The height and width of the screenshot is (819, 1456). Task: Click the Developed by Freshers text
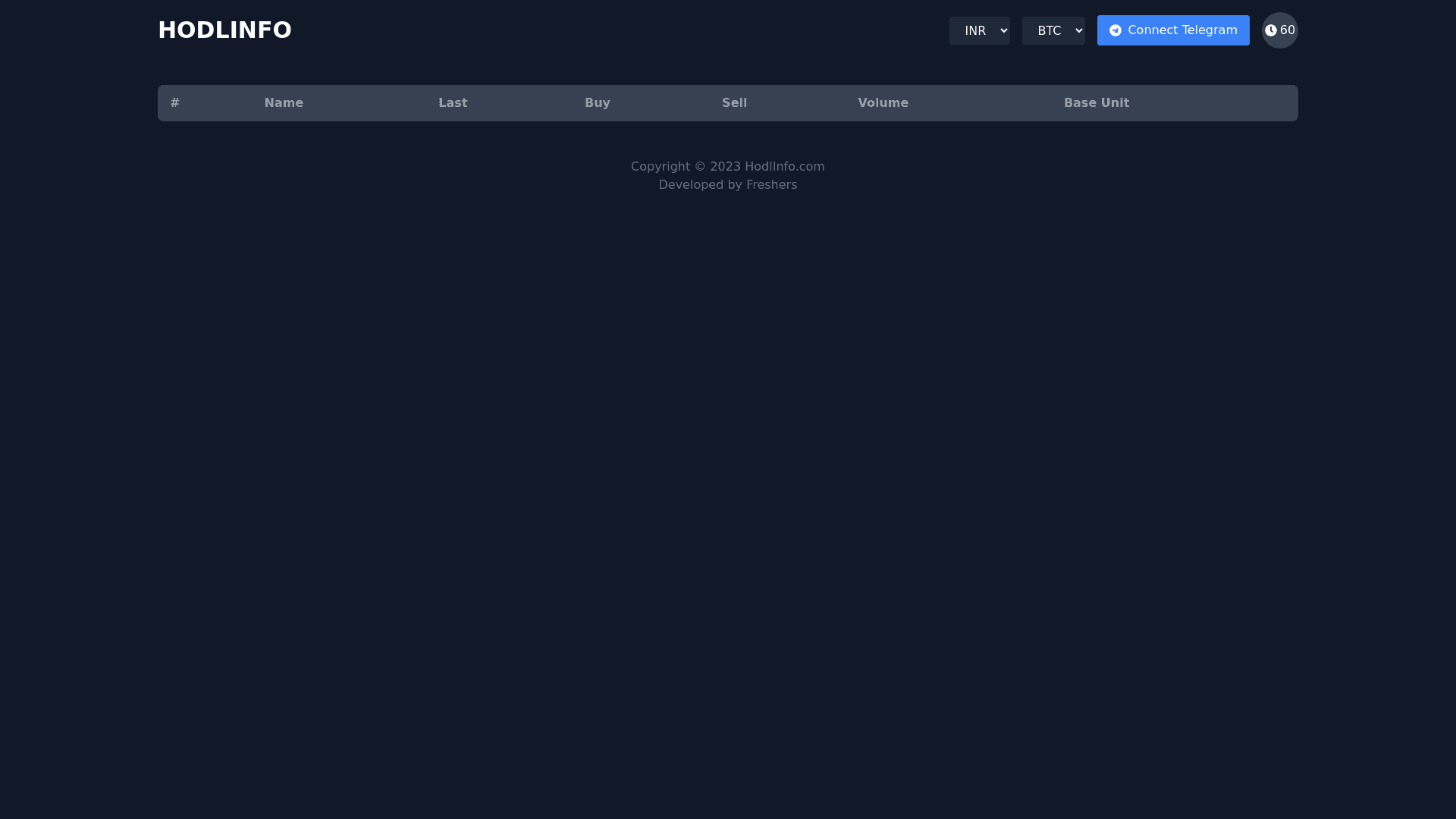[x=727, y=185]
